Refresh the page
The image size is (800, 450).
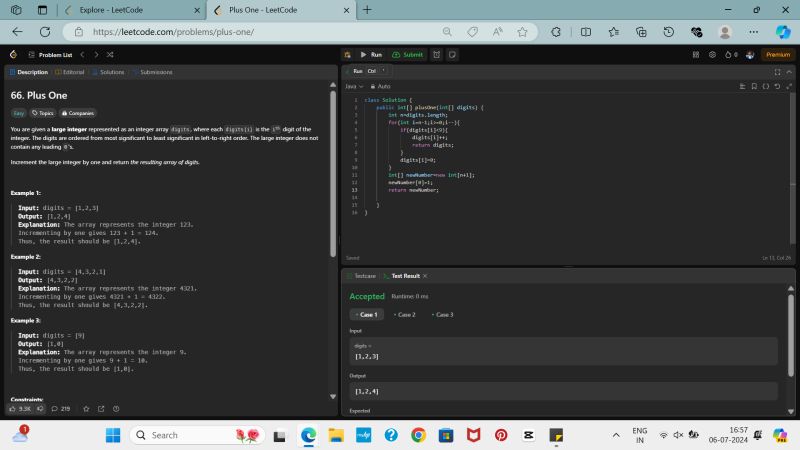click(45, 32)
